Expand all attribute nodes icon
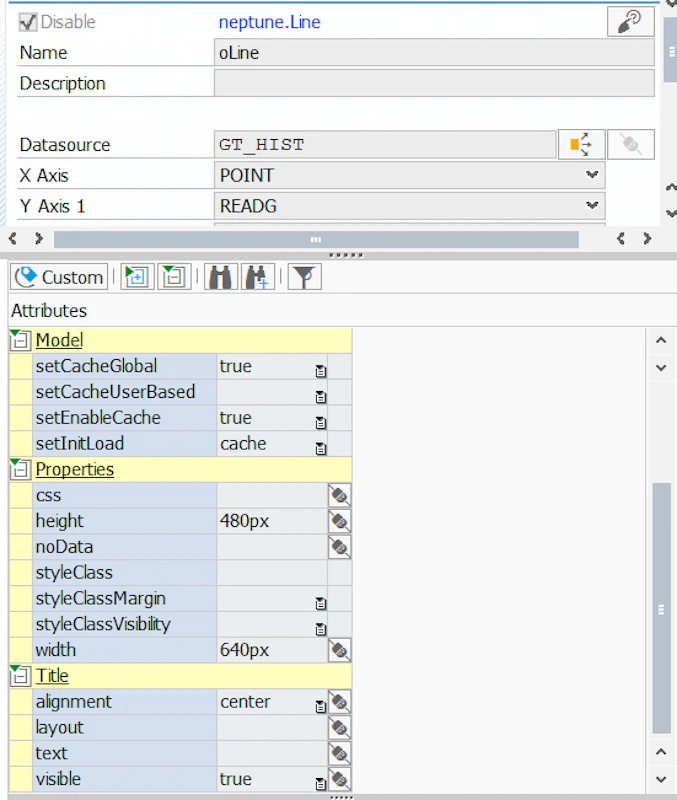Image resolution: width=677 pixels, height=800 pixels. tap(137, 277)
